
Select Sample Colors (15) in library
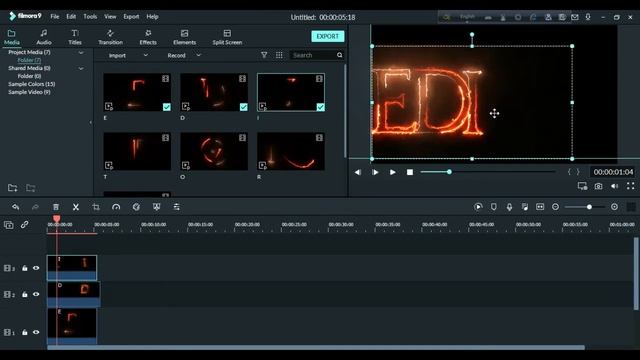[x=32, y=84]
